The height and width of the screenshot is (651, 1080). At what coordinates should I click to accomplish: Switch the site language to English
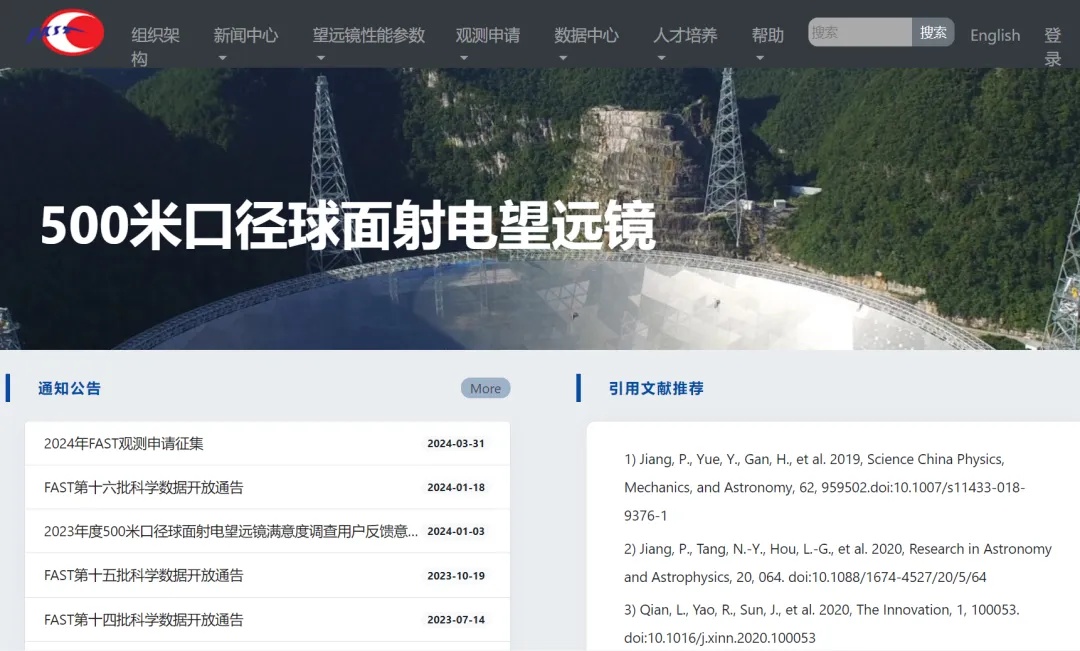pyautogui.click(x=995, y=34)
